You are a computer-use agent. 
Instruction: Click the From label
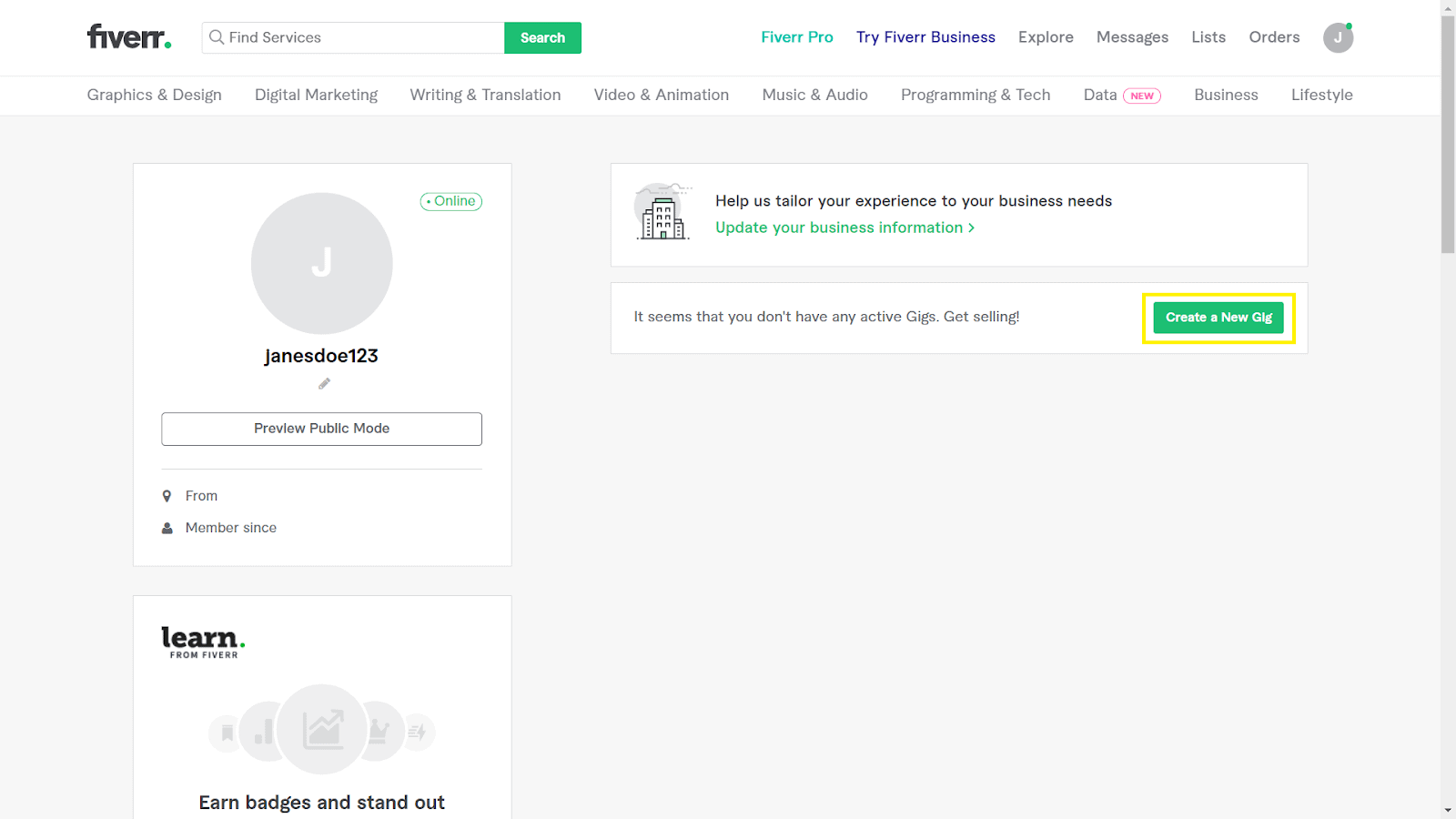tap(201, 496)
